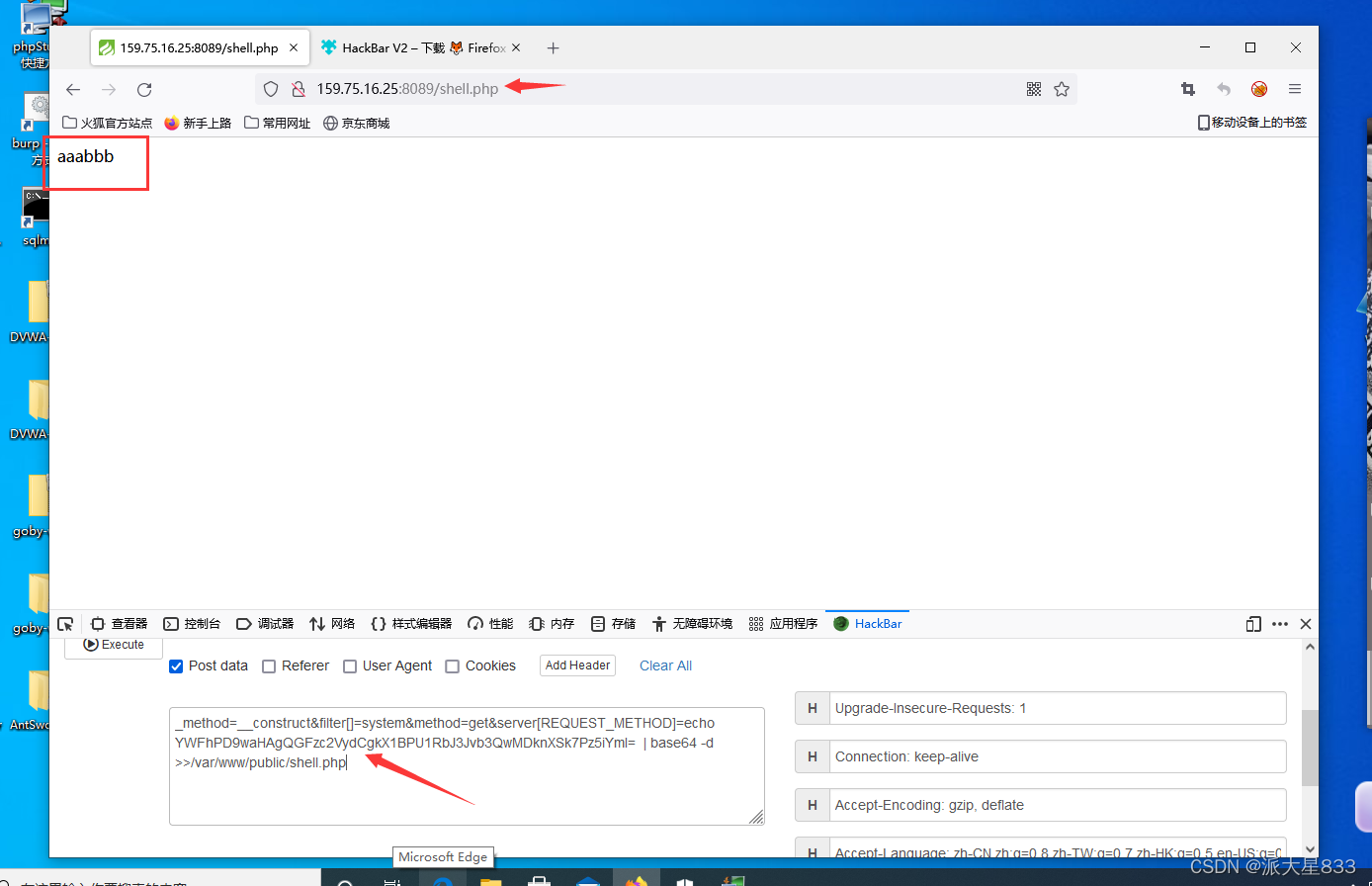Click the Clear All link
The height and width of the screenshot is (886, 1372).
(665, 665)
